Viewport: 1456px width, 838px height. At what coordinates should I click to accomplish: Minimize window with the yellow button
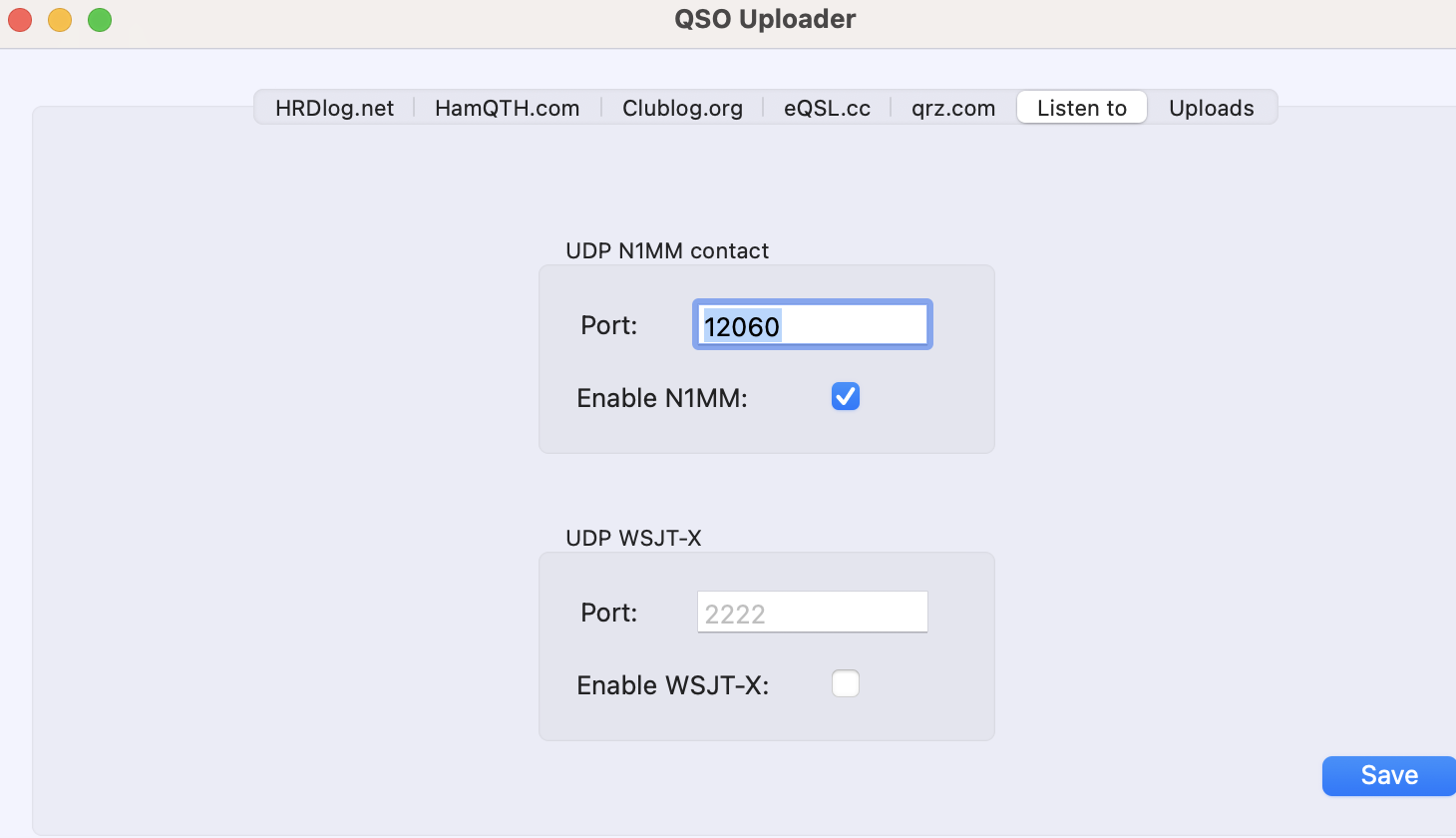pyautogui.click(x=60, y=19)
